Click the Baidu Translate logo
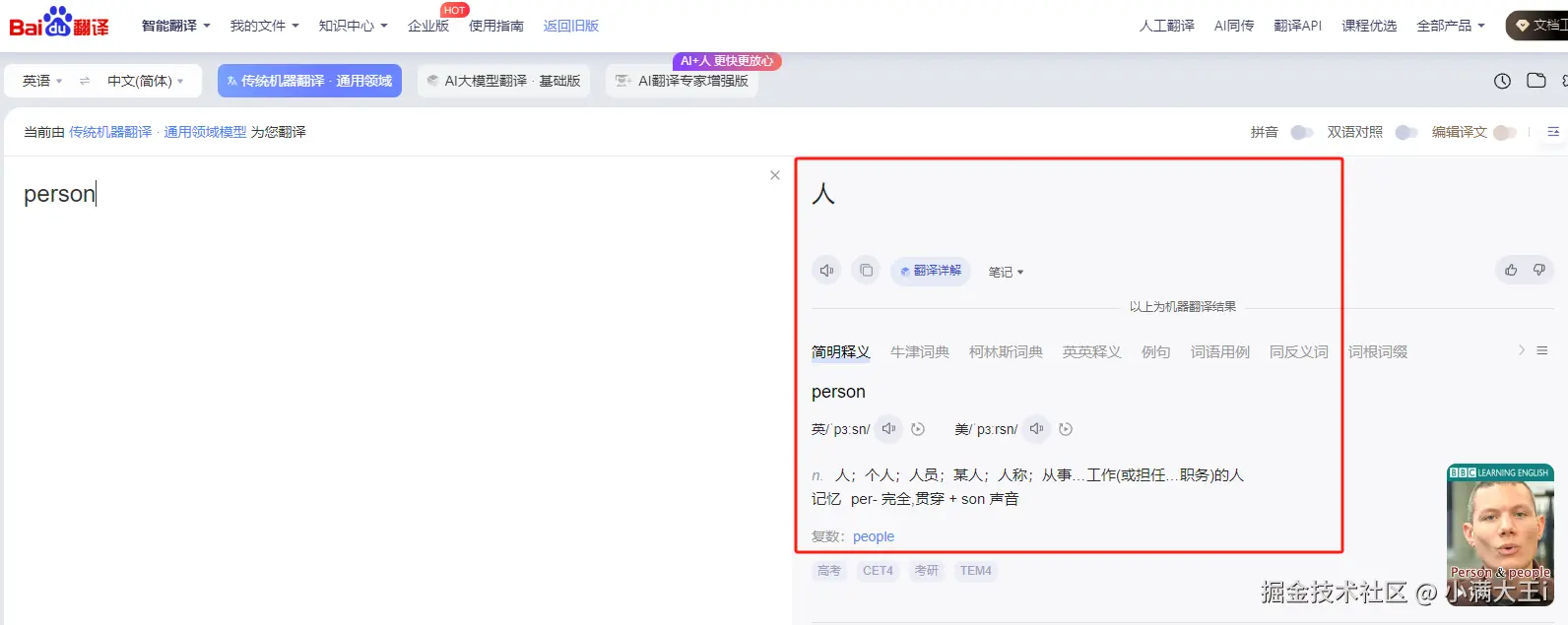This screenshot has width=1568, height=625. tap(59, 24)
